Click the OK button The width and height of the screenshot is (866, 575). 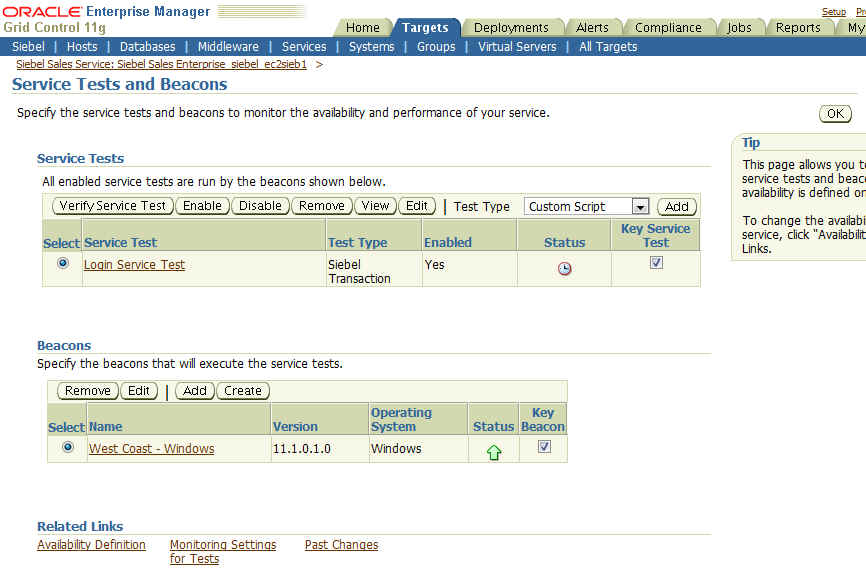pyautogui.click(x=835, y=114)
